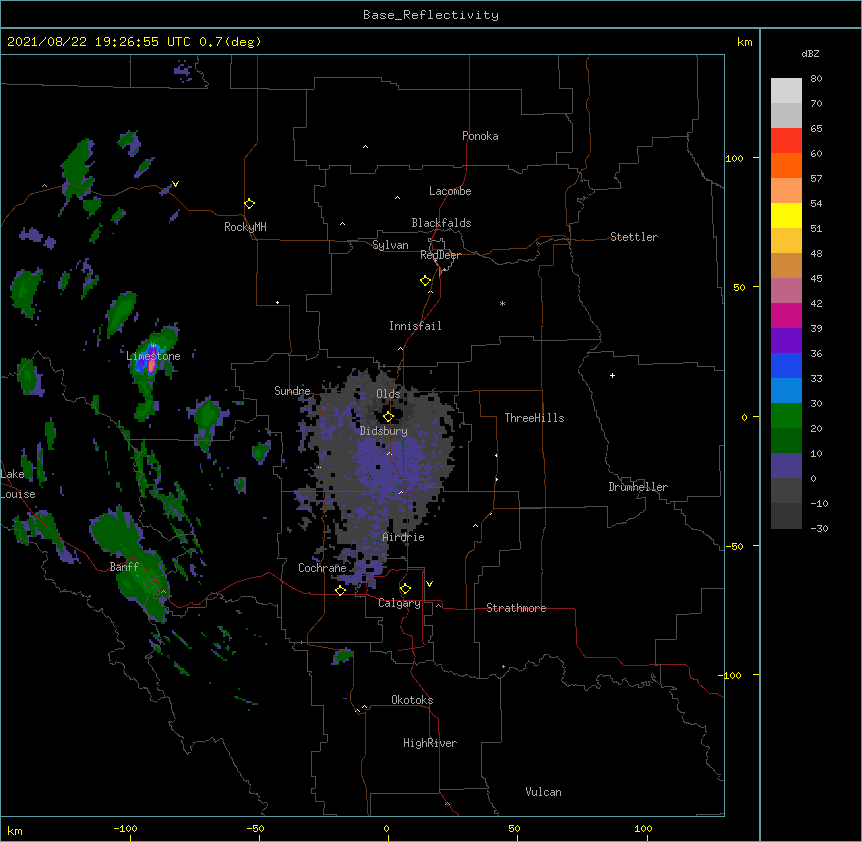The height and width of the screenshot is (842, 862).
Task: Click the yellow station marker near RockyMH
Action: tap(249, 204)
